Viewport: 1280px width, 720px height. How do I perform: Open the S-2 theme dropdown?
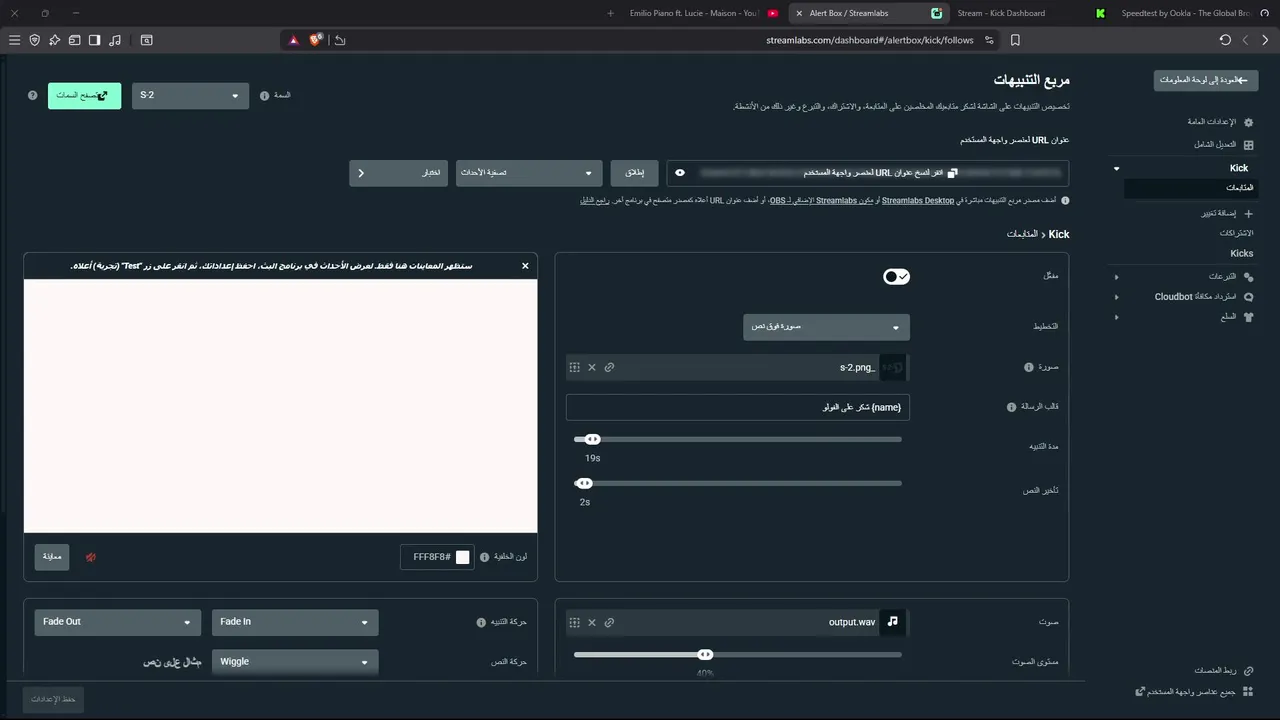tap(190, 95)
